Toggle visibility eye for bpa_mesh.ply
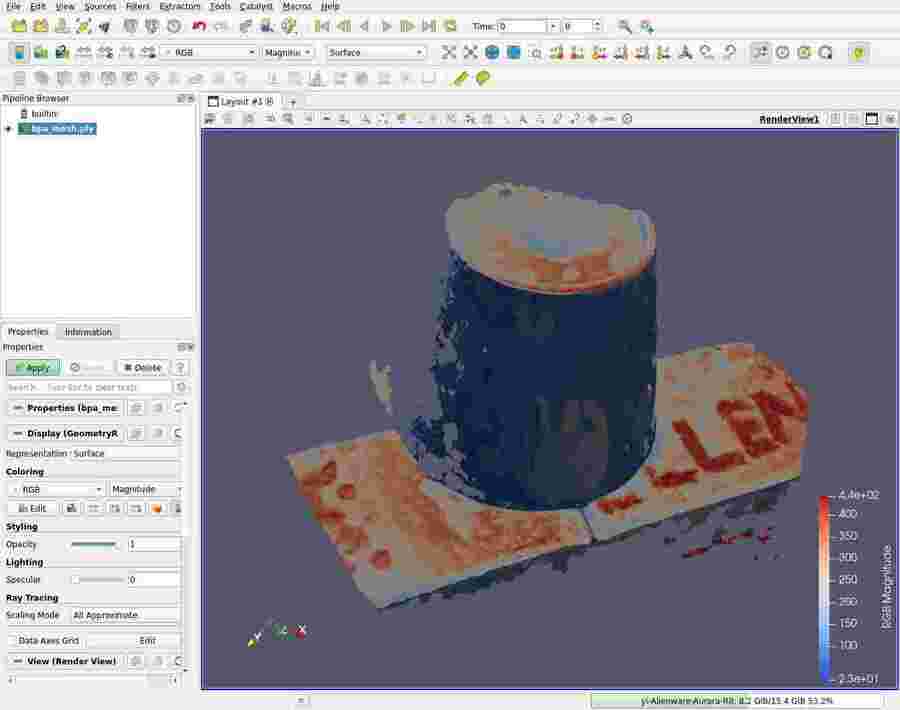900x710 pixels. [x=8, y=129]
